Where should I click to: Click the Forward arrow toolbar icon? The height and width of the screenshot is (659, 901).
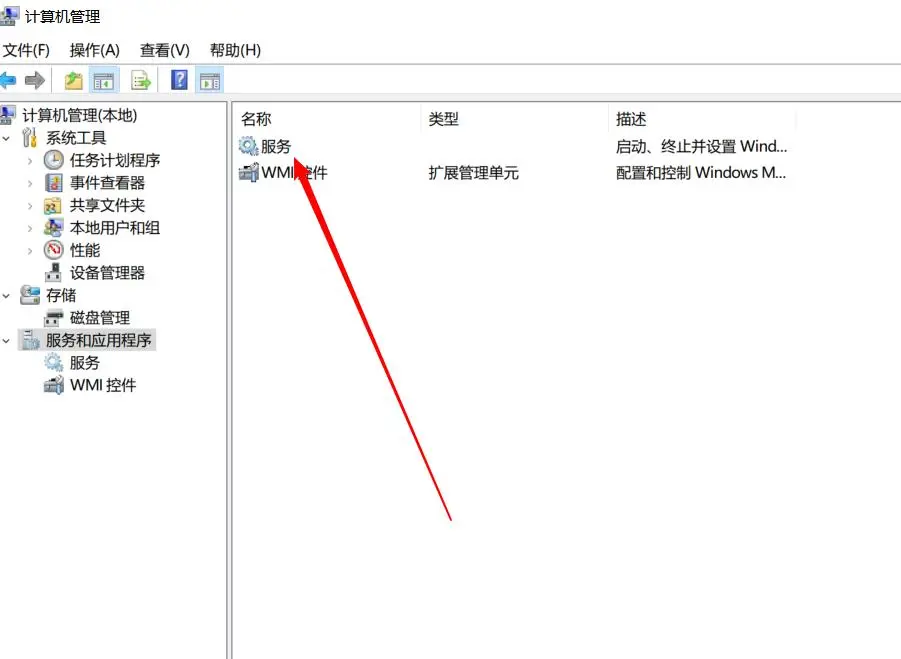click(35, 80)
